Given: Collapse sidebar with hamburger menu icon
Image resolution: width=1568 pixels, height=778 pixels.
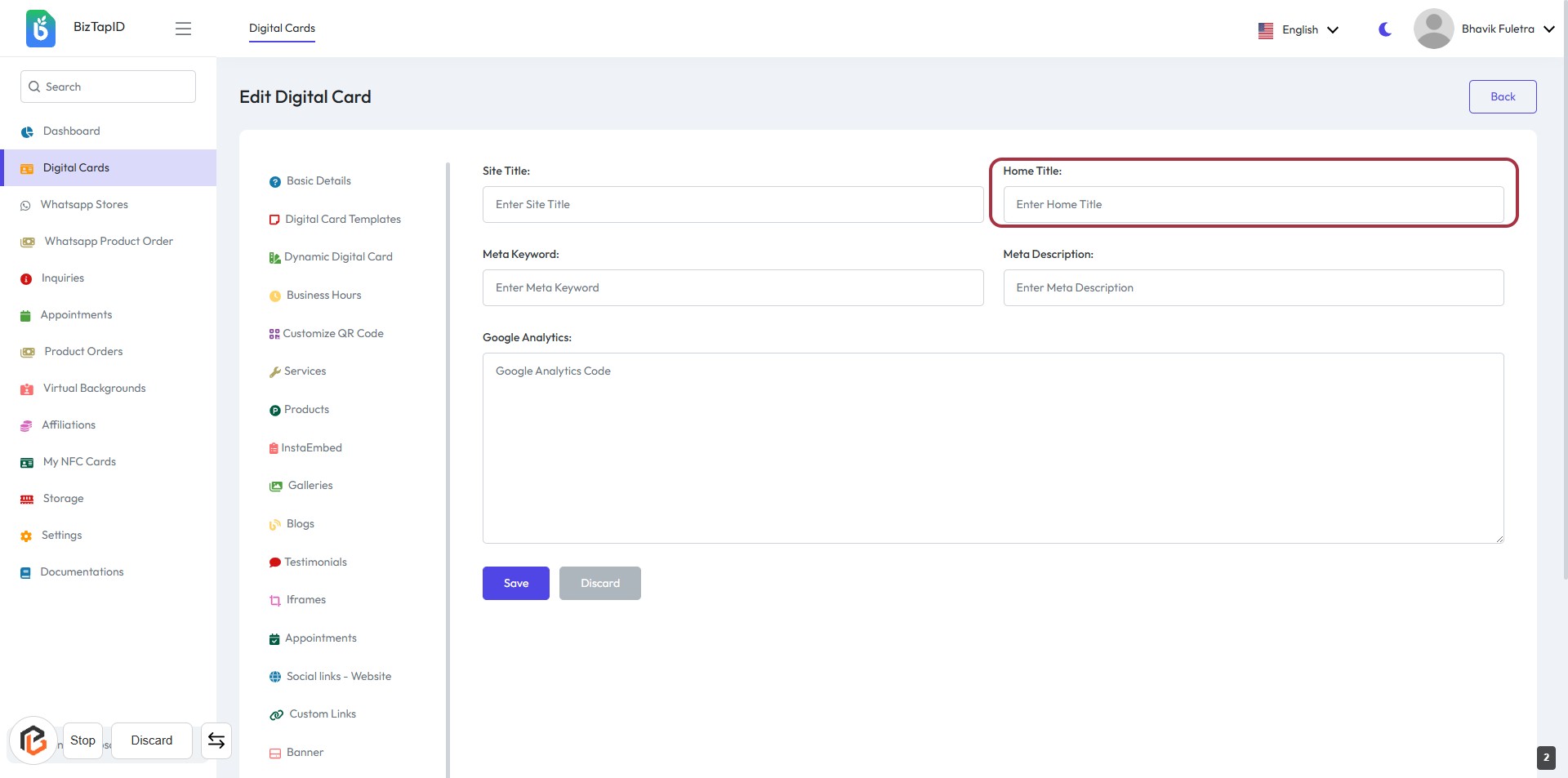Looking at the screenshot, I should tap(183, 29).
